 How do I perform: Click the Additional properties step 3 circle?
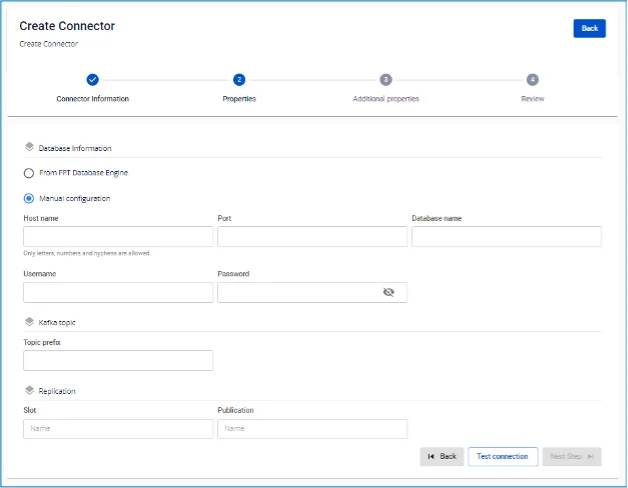tap(386, 80)
